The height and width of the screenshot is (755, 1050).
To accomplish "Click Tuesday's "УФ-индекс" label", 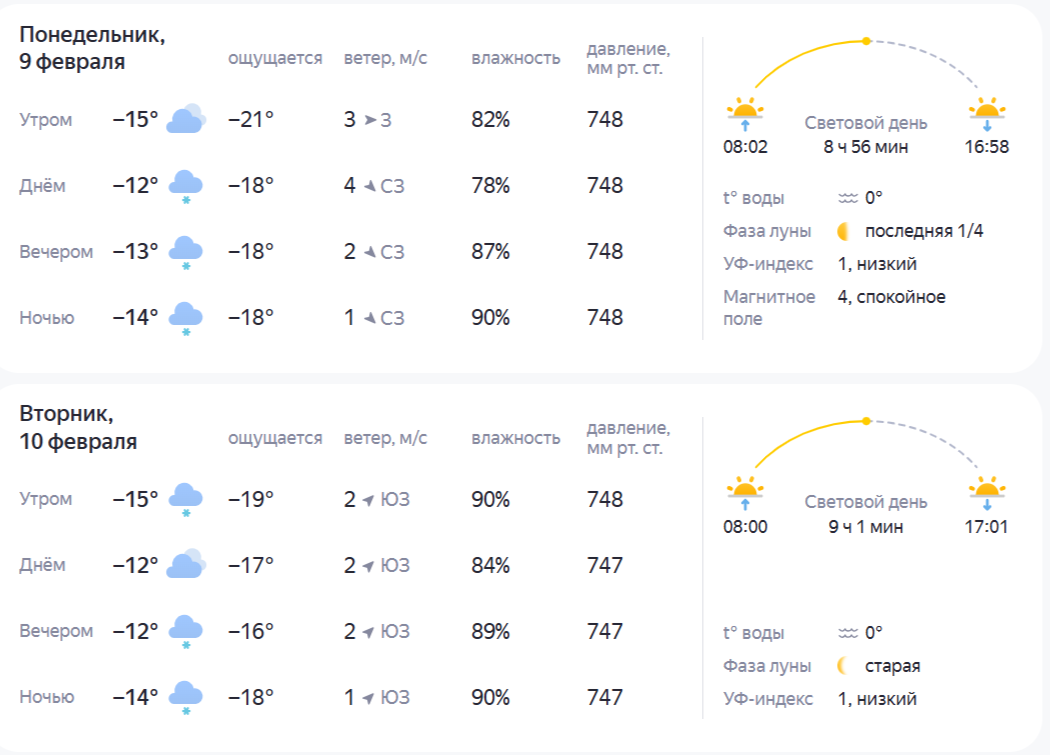I will 768,699.
